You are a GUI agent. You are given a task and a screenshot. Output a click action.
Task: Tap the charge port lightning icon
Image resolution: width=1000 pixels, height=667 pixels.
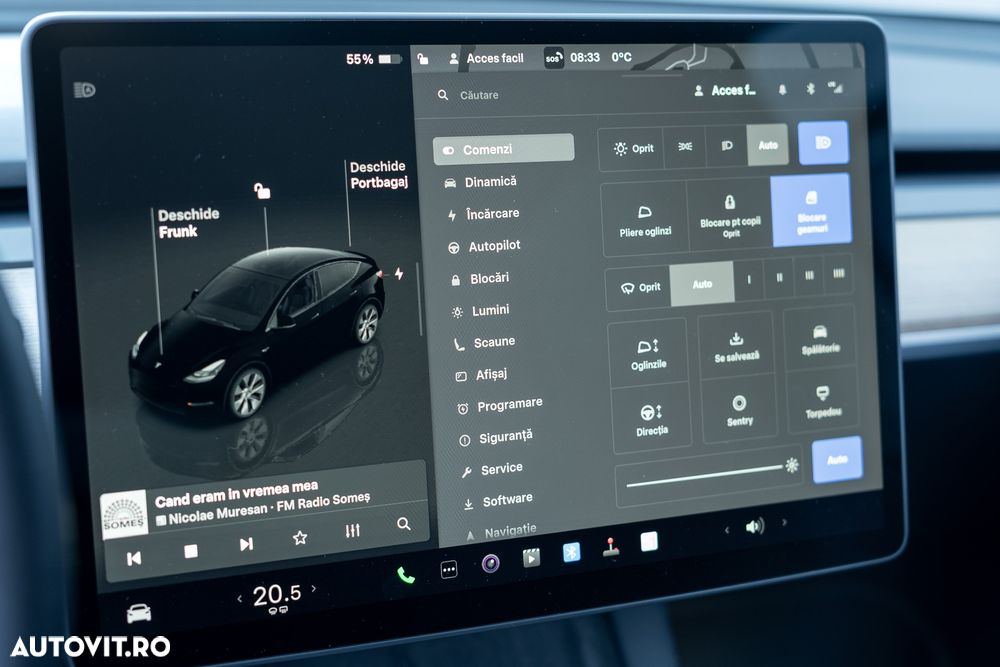coord(399,274)
